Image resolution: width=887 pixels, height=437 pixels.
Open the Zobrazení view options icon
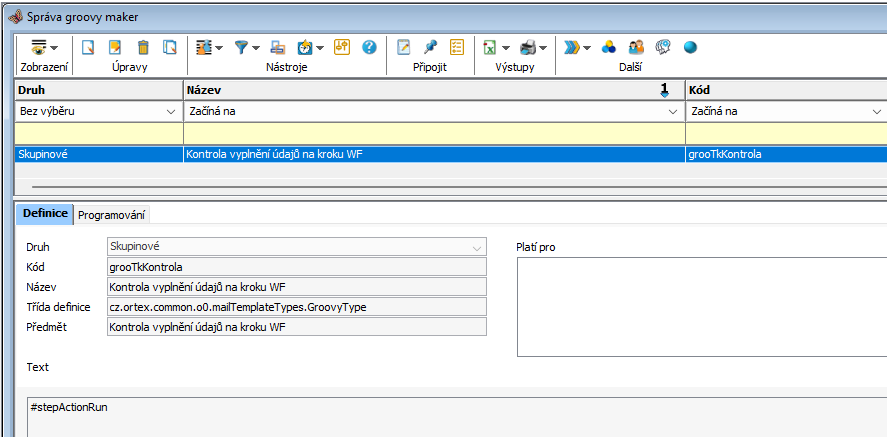click(40, 47)
